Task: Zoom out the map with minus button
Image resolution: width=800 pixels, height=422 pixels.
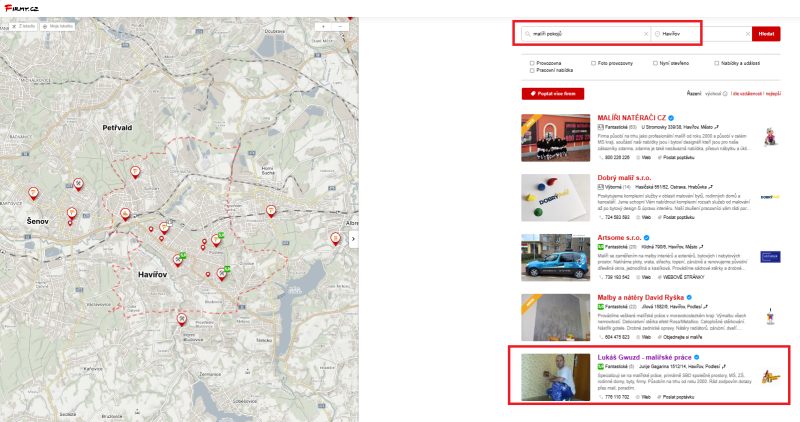Action: click(340, 27)
